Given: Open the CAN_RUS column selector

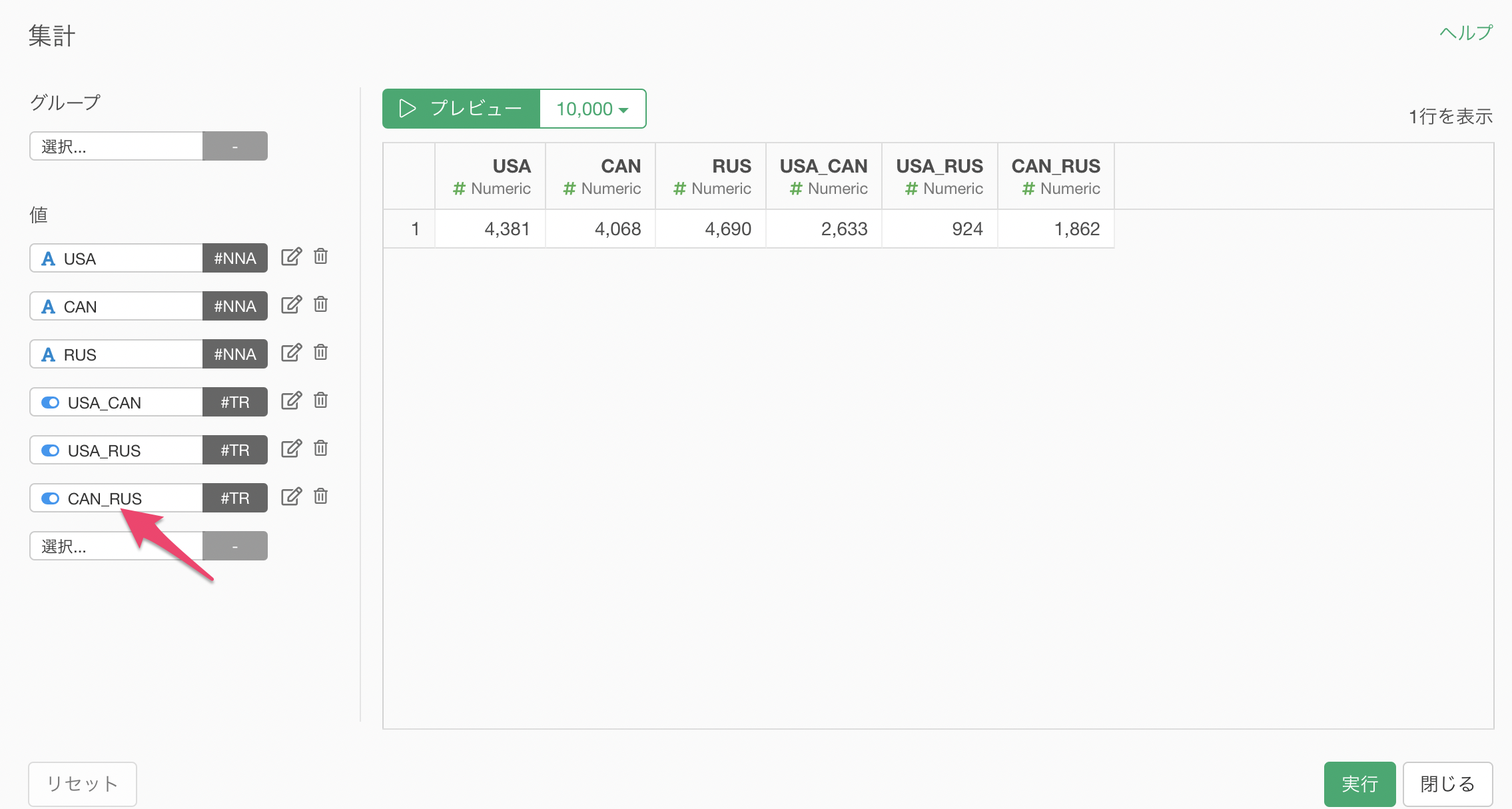Looking at the screenshot, I should [116, 498].
